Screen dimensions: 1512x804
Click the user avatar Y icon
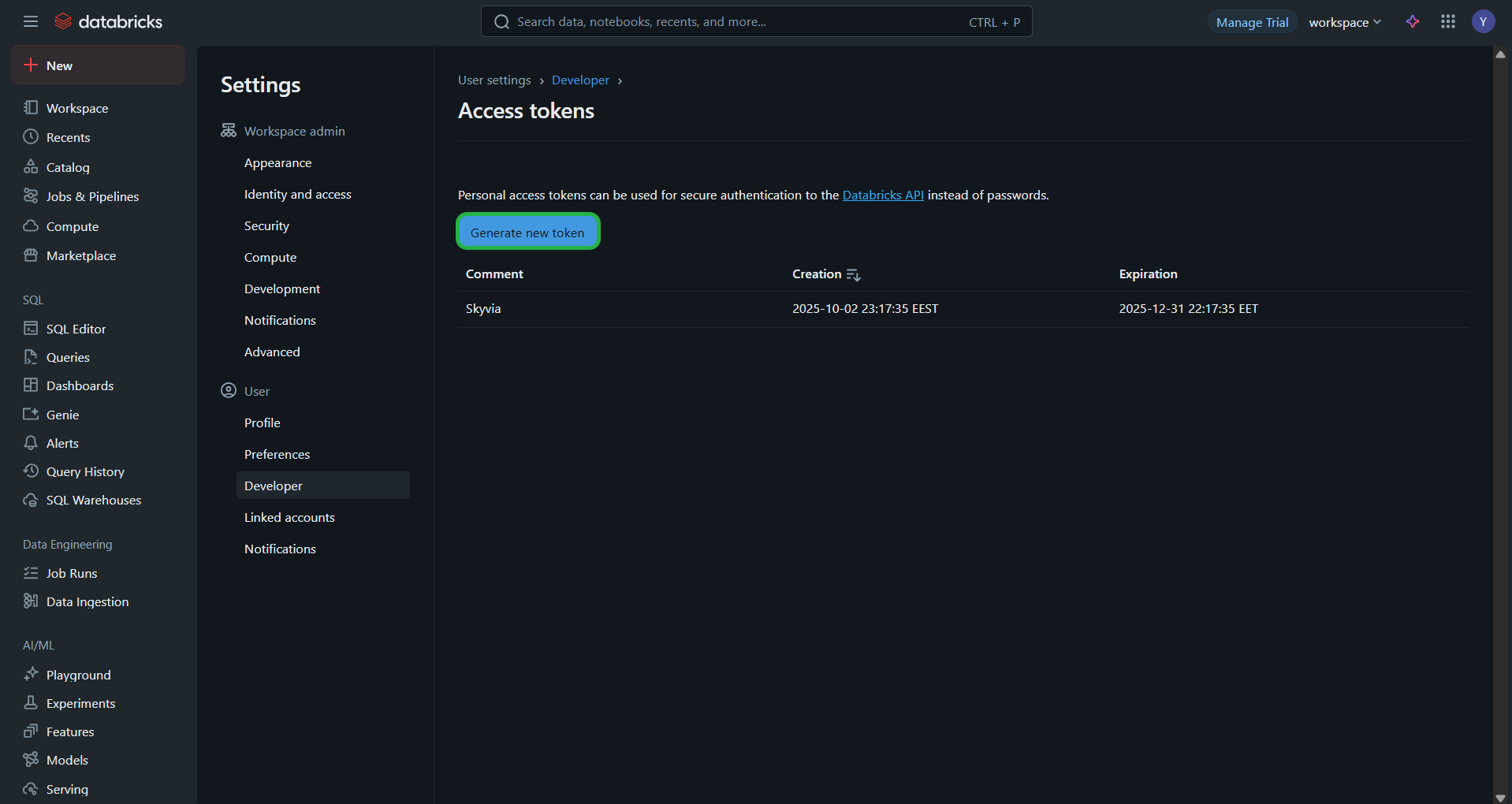pyautogui.click(x=1483, y=21)
